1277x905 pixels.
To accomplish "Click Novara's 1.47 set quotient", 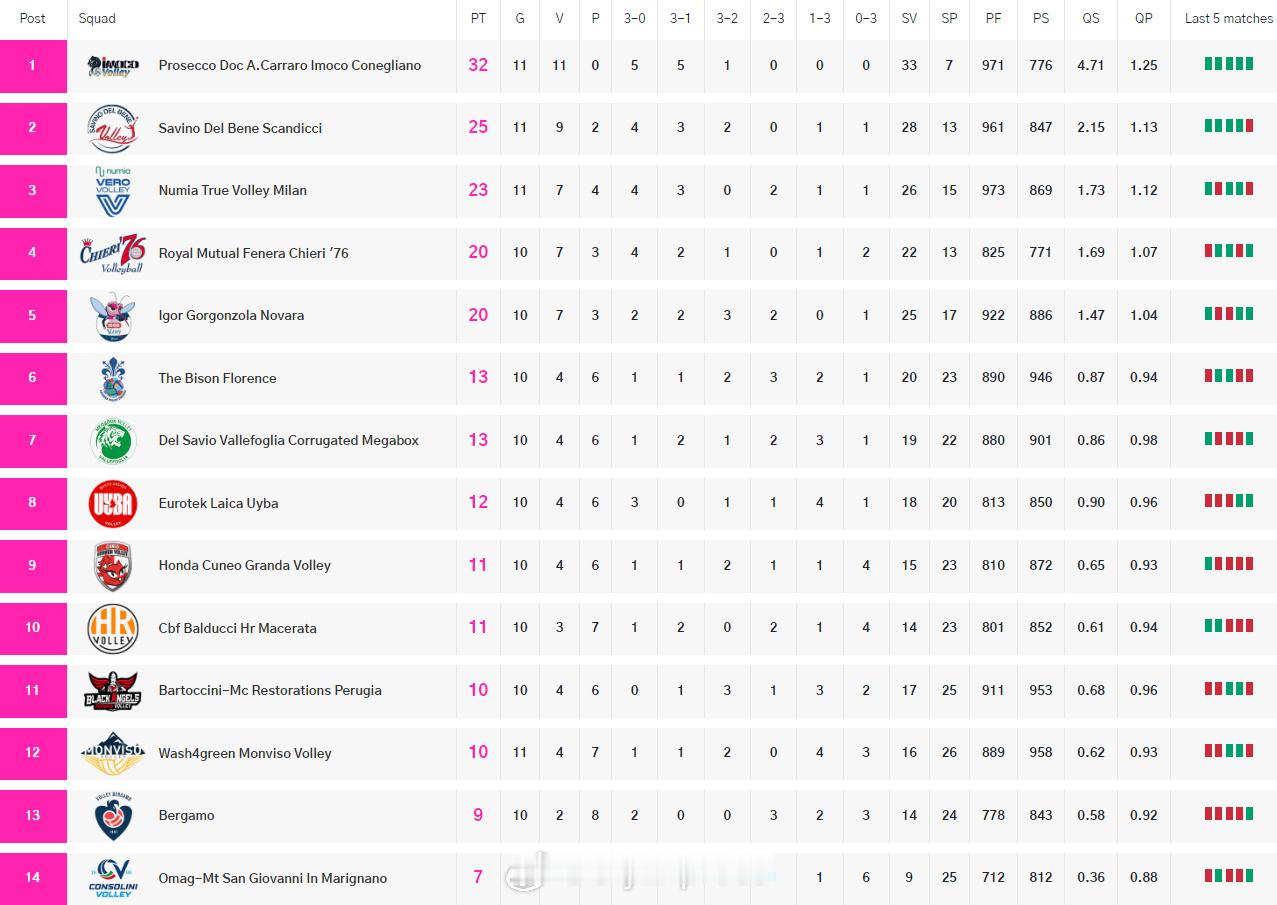I will tap(1091, 315).
